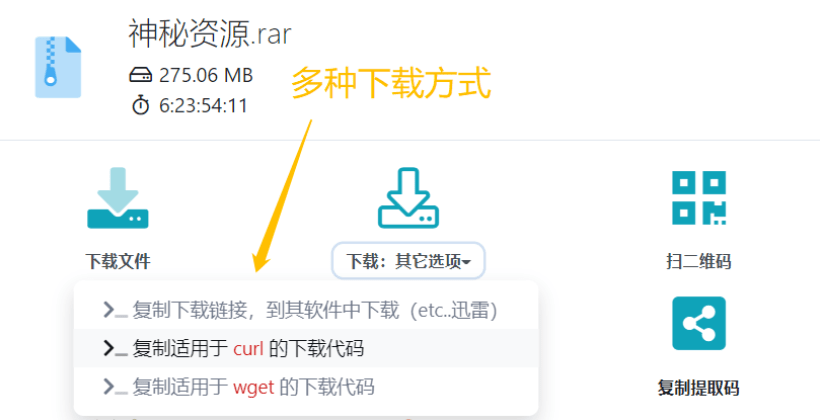Click terminal prompt icon beside curl option
820x420 pixels.
pyautogui.click(x=115, y=348)
